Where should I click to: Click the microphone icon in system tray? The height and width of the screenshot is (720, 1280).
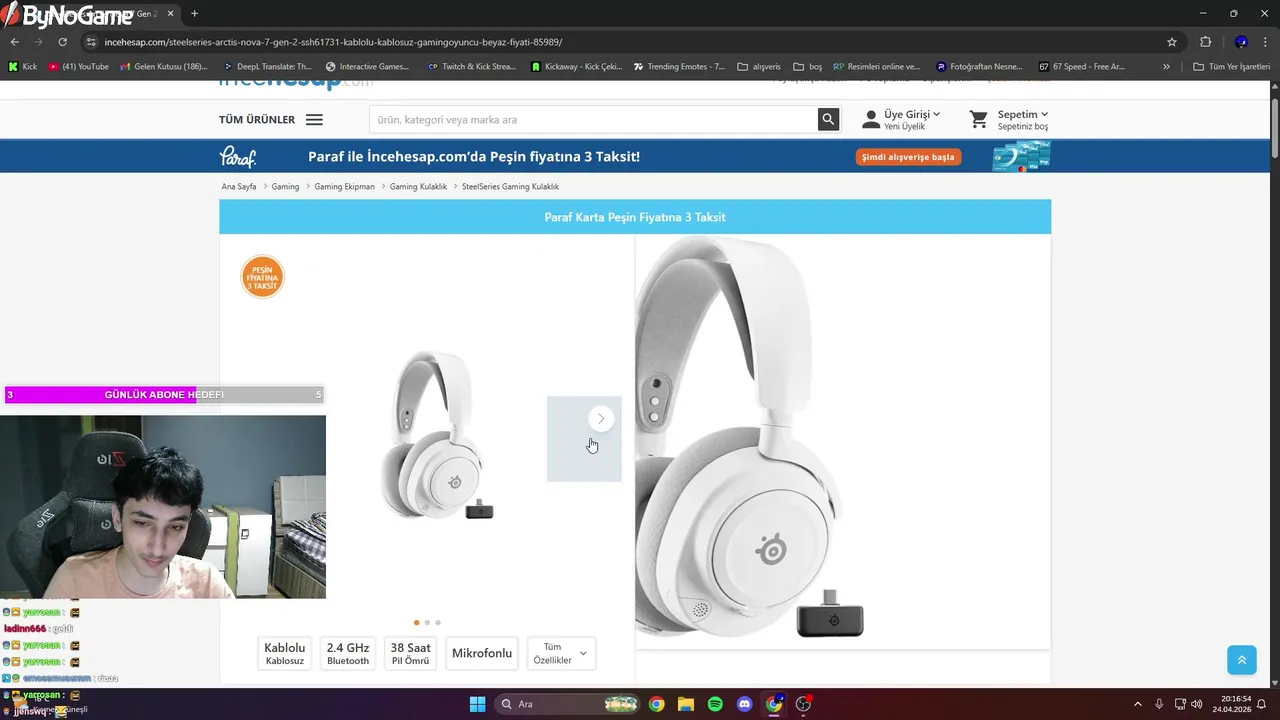tap(1159, 704)
